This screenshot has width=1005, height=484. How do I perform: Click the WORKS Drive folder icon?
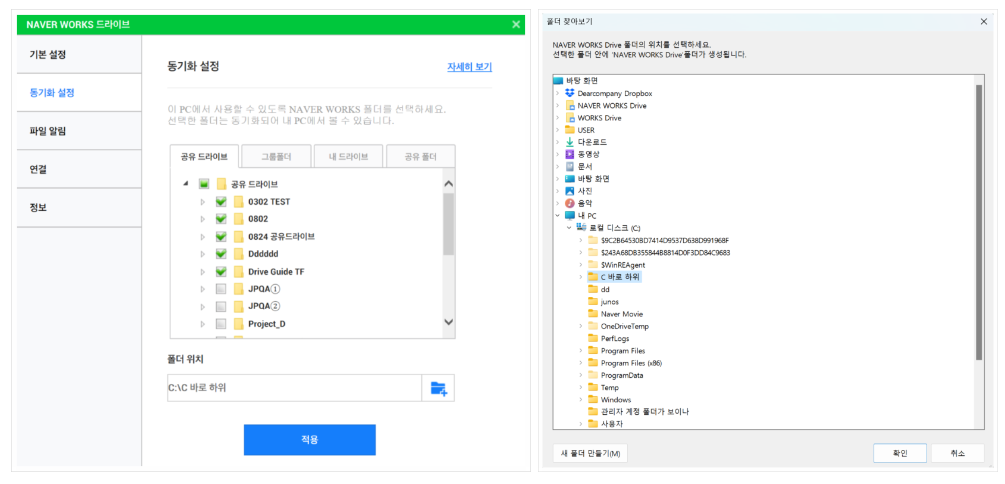point(570,118)
